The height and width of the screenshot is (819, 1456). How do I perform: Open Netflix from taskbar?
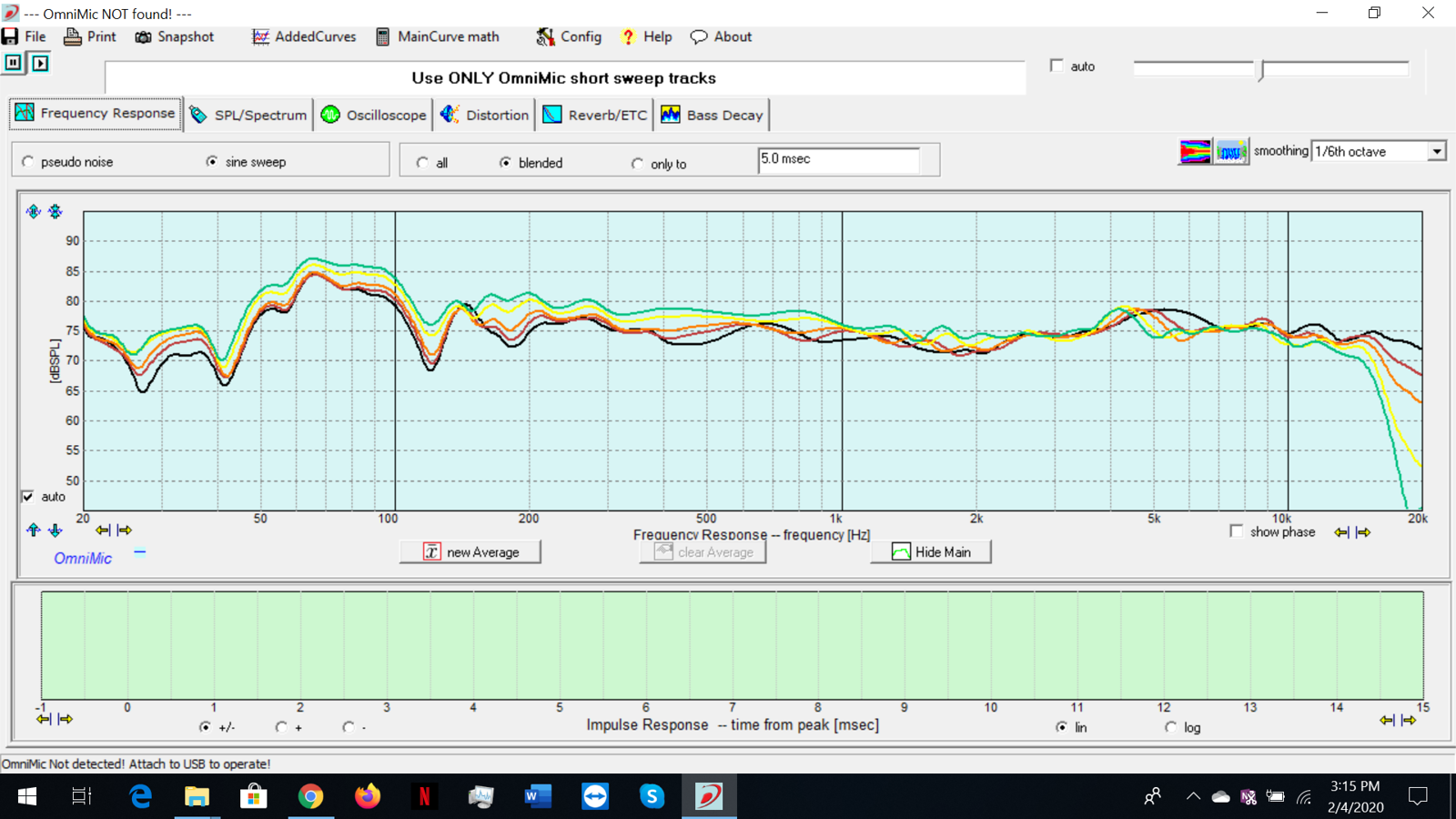424,796
